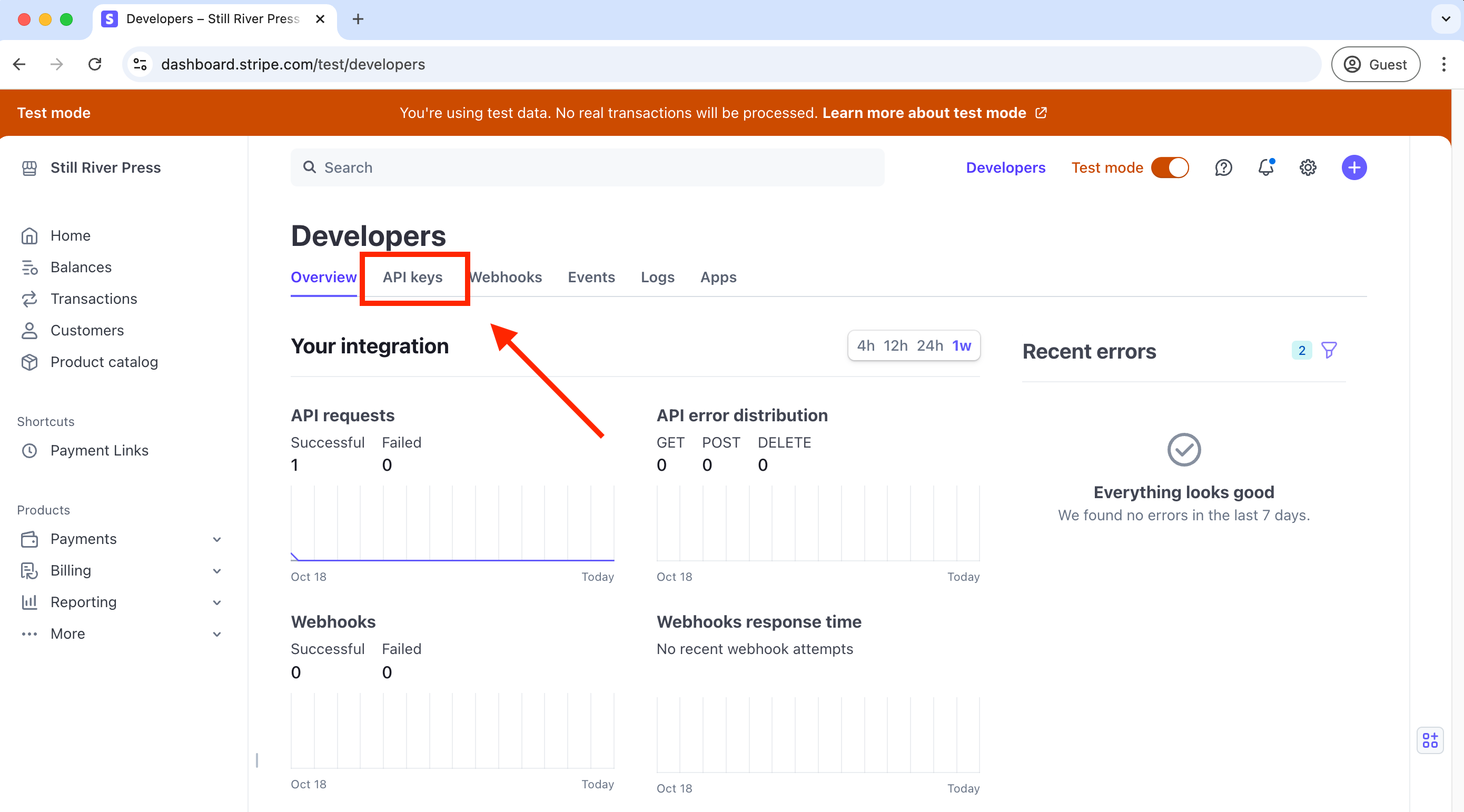Select the 12h time range
Screen dimensions: 1464x812
click(x=896, y=345)
